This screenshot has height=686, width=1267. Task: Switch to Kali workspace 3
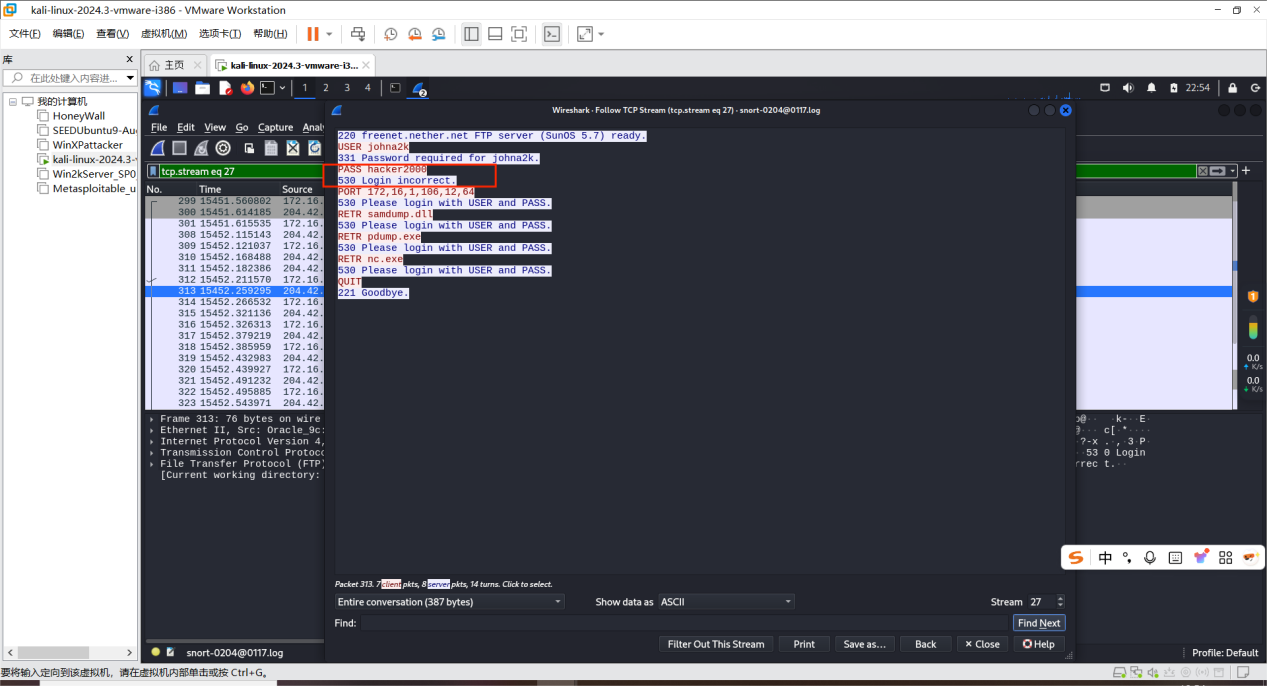(347, 88)
